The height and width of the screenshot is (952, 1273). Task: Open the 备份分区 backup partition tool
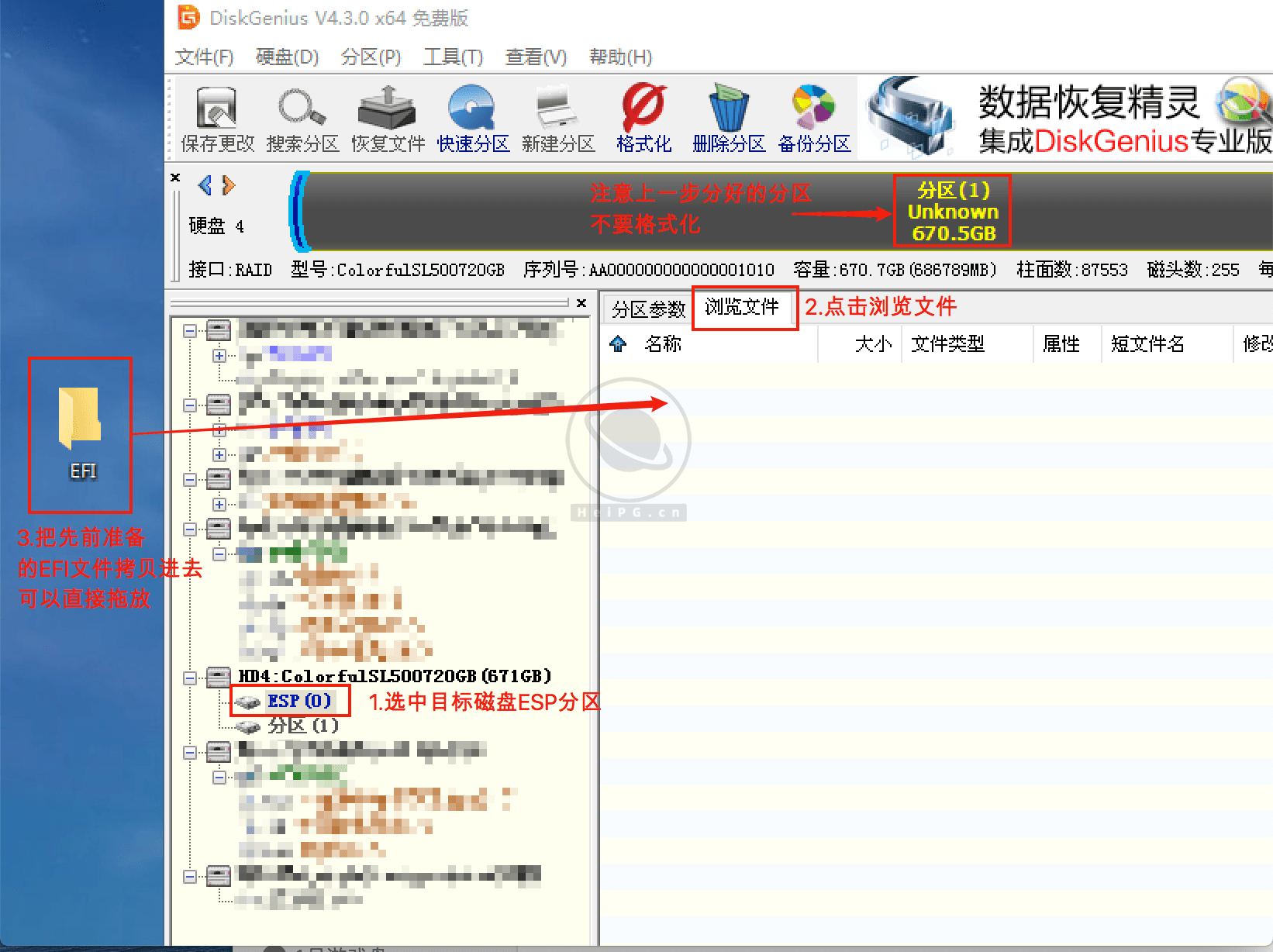814,119
